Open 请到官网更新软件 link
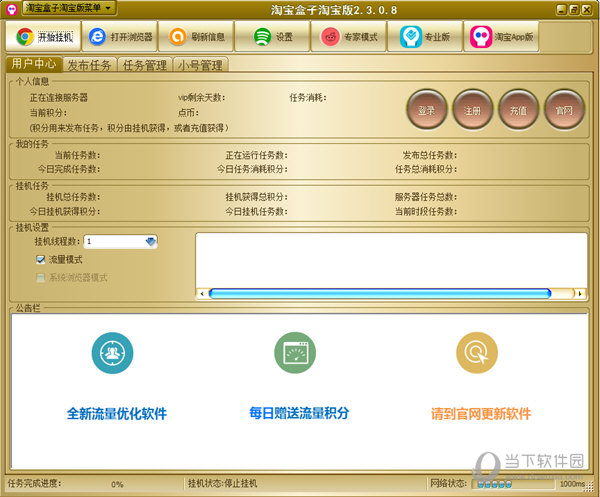The width and height of the screenshot is (600, 497). (x=481, y=414)
